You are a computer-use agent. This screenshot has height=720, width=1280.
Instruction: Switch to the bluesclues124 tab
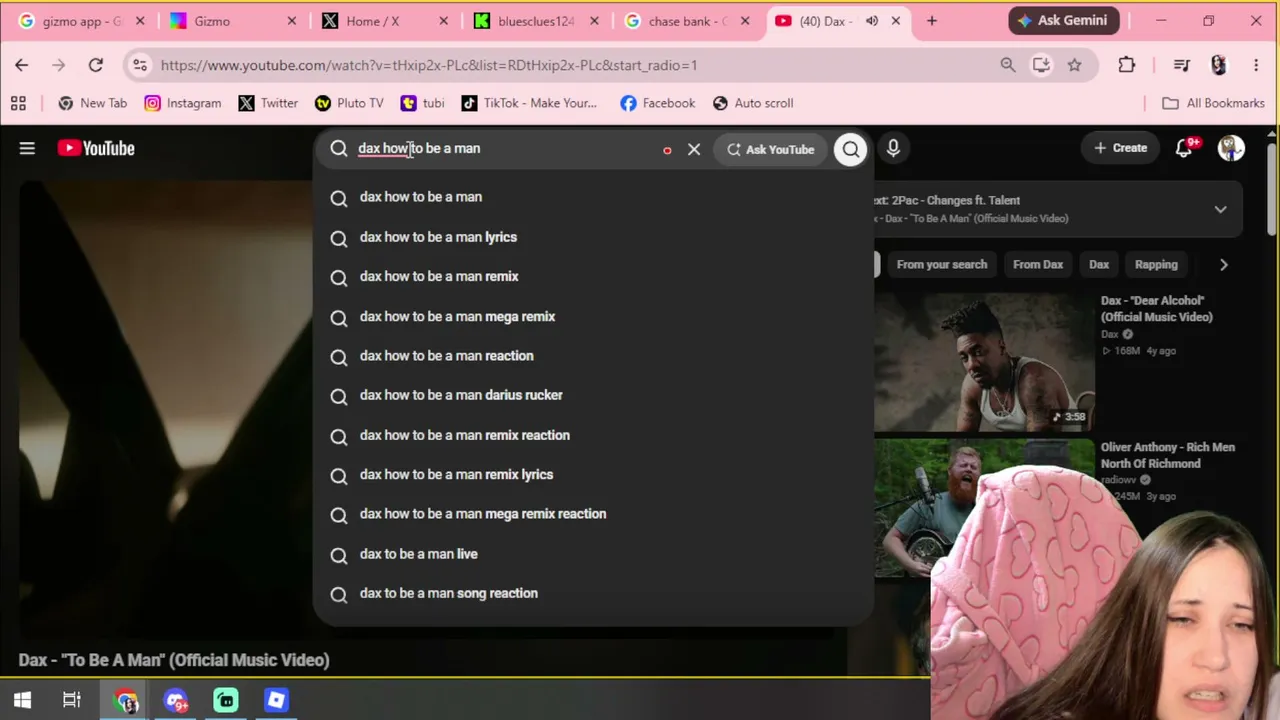[537, 20]
